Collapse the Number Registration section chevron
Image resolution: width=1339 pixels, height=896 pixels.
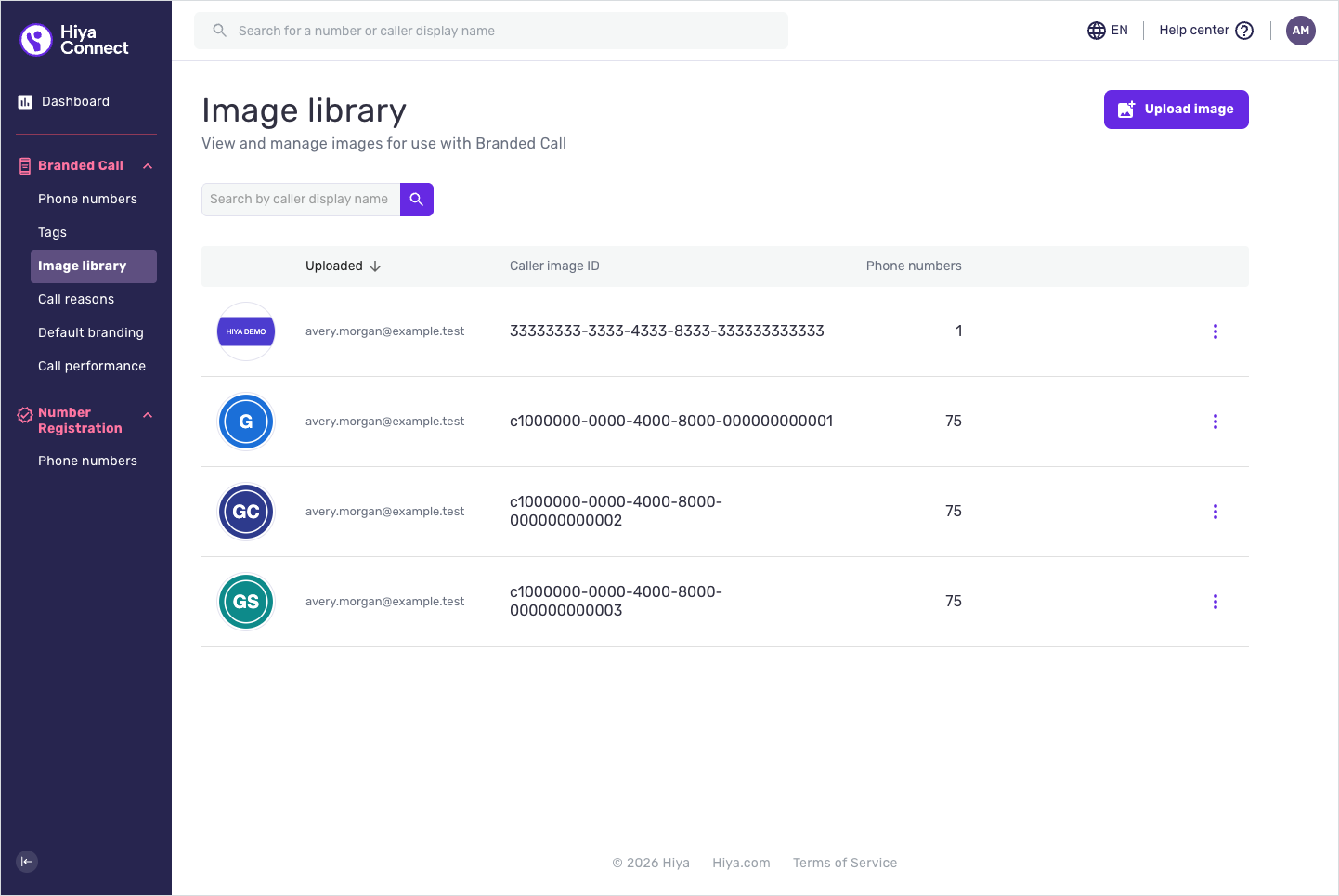click(x=148, y=415)
